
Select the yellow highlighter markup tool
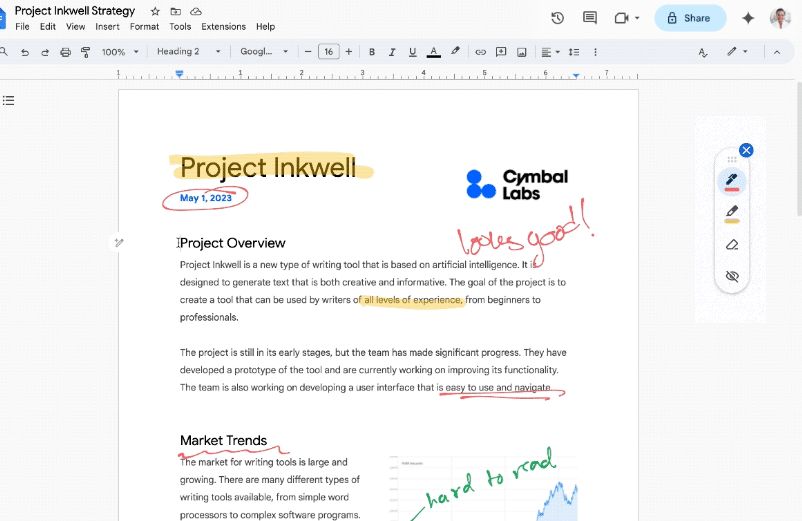pos(731,212)
